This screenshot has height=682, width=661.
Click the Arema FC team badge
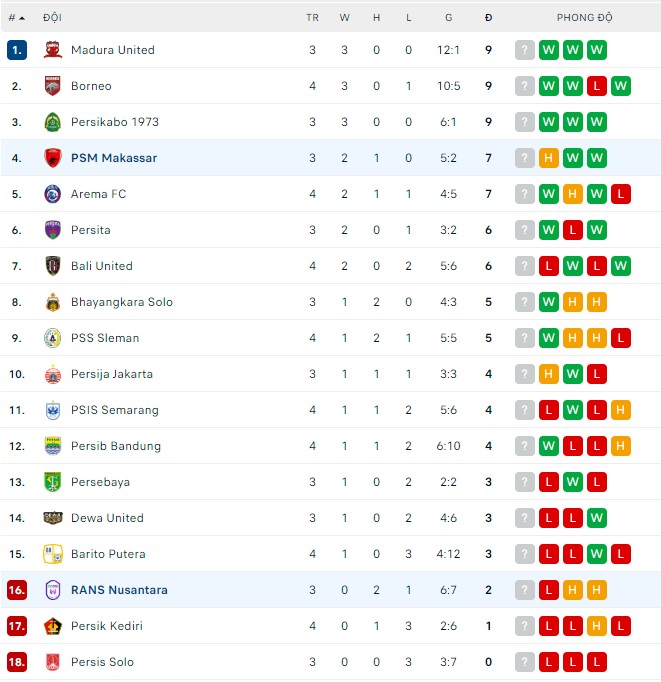tap(53, 194)
